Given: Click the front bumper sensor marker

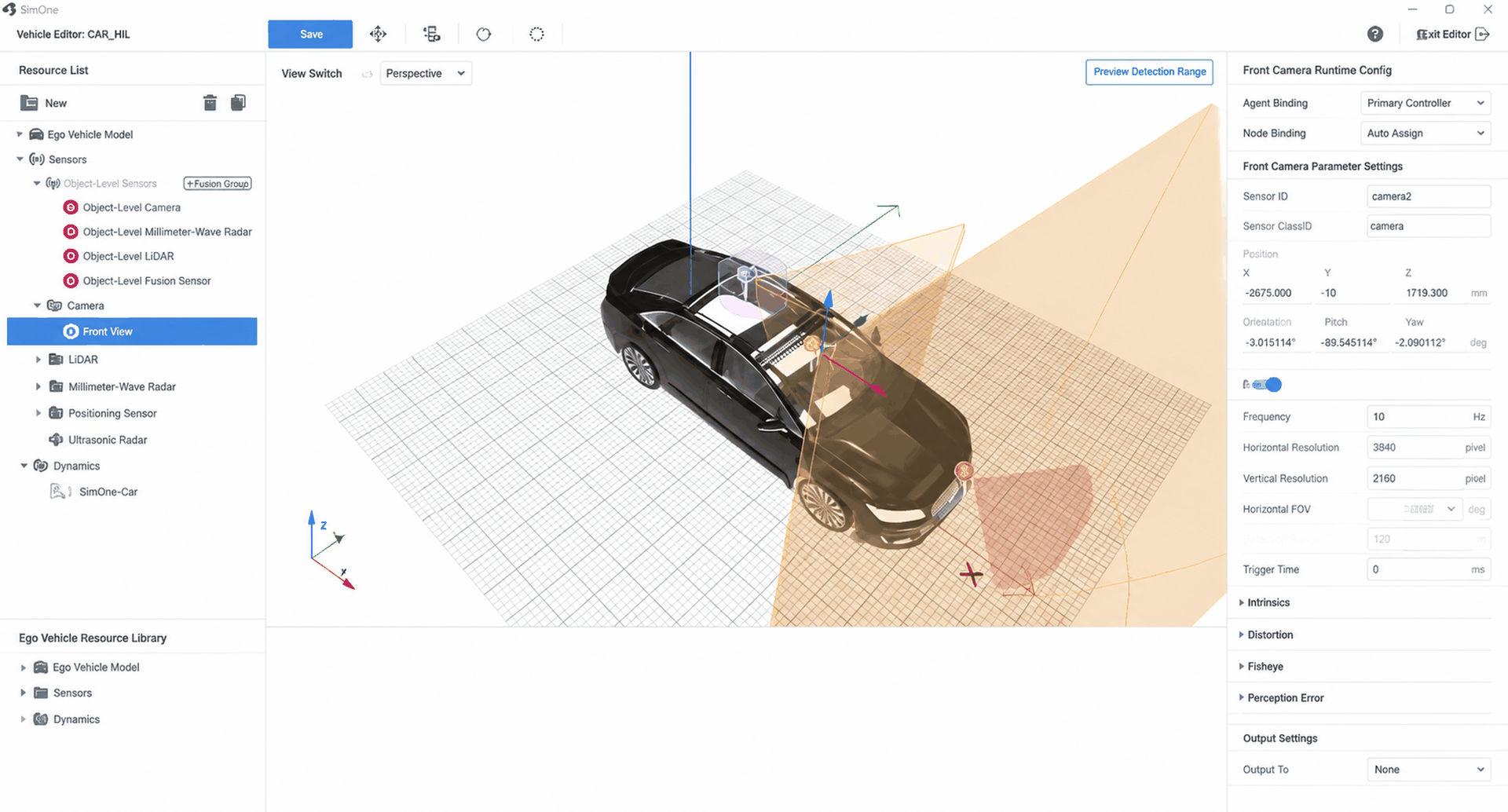Looking at the screenshot, I should pos(964,470).
